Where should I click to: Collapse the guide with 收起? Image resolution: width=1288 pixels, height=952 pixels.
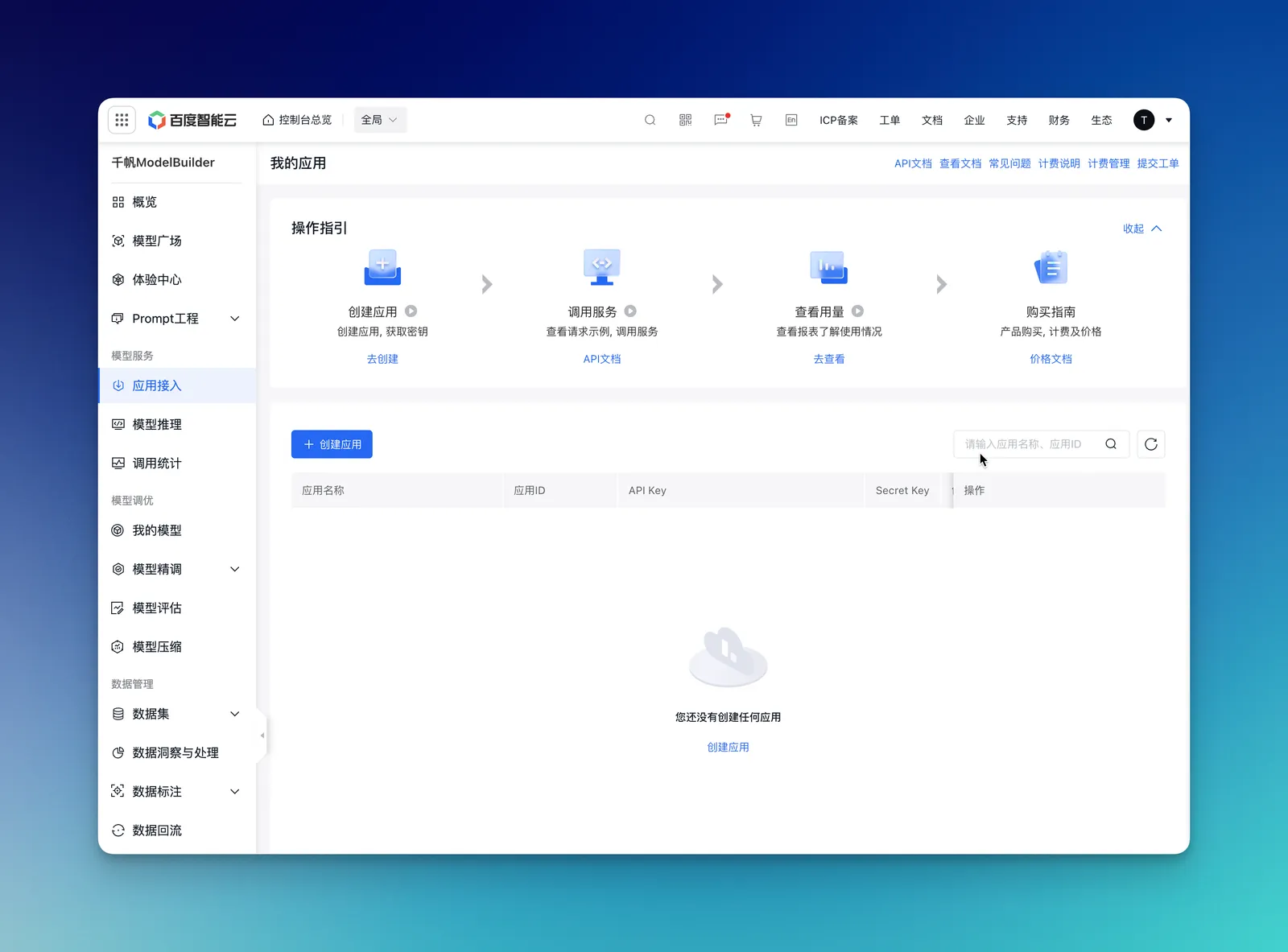pos(1142,229)
